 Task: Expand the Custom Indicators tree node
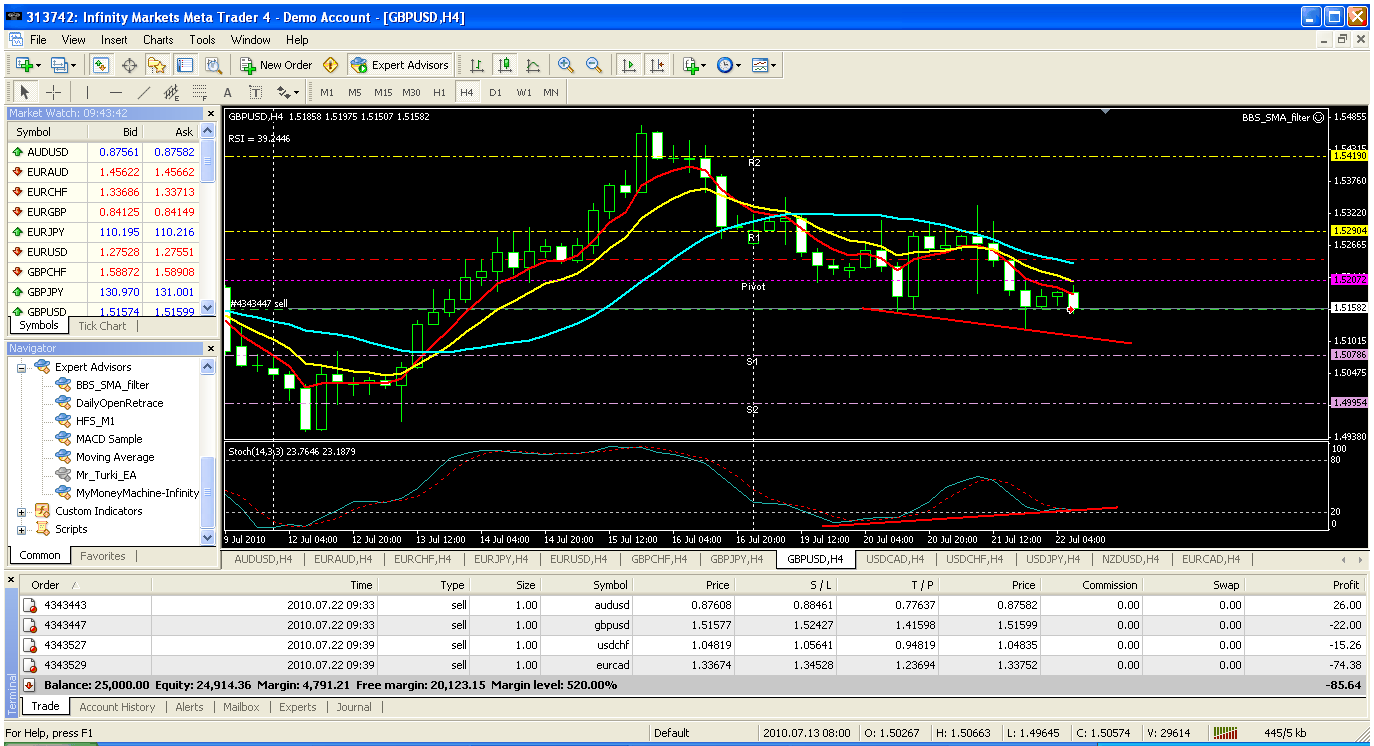(x=22, y=511)
